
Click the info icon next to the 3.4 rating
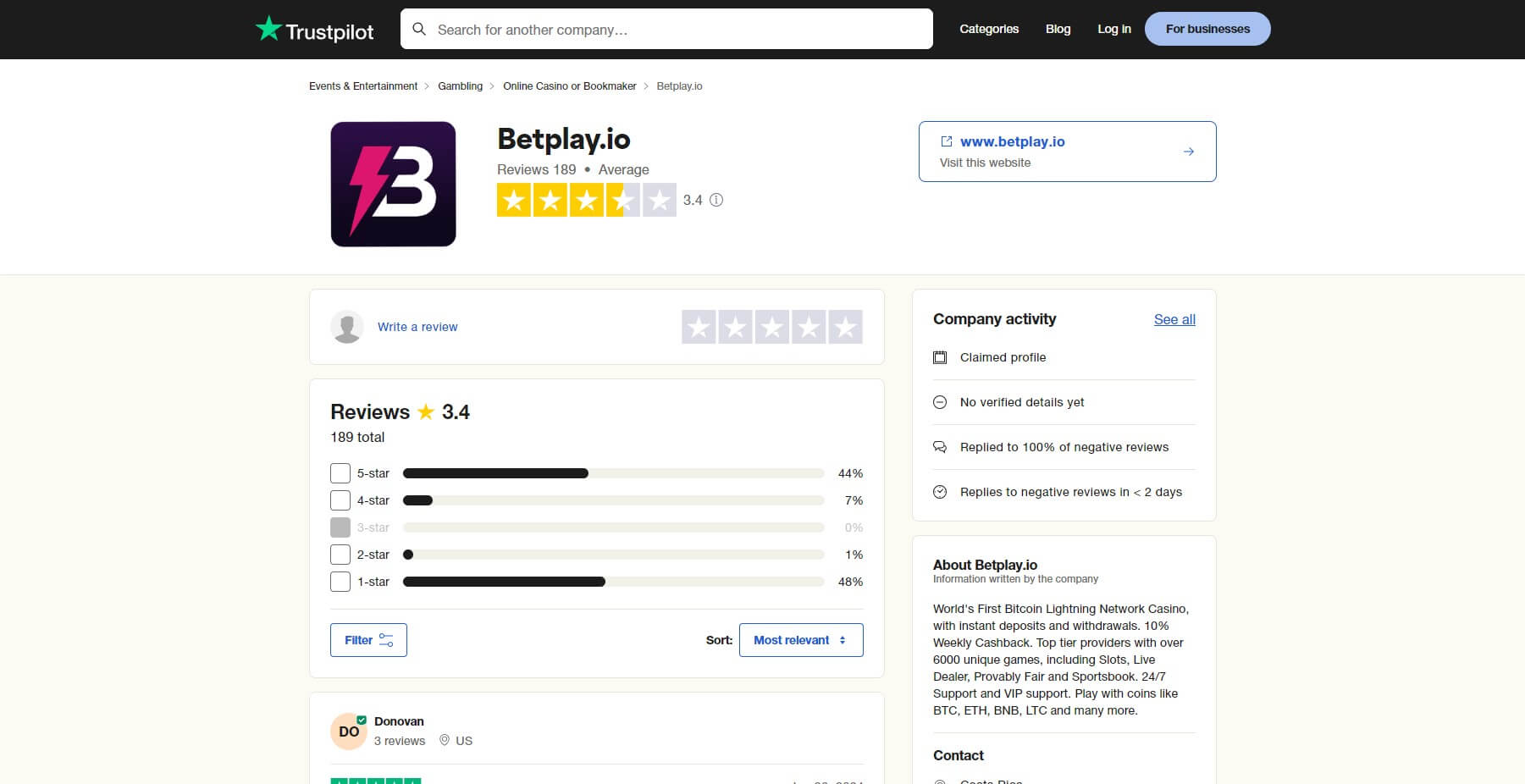coord(716,201)
